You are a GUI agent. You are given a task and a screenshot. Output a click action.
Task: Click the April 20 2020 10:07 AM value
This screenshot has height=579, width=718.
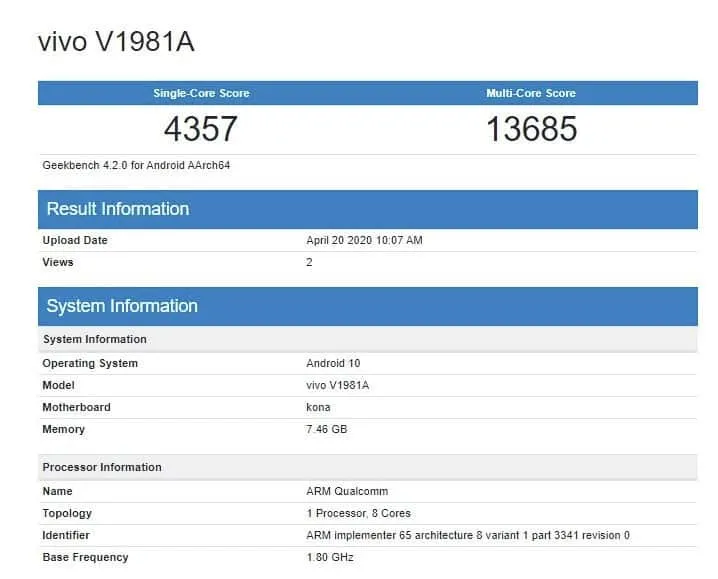click(364, 240)
